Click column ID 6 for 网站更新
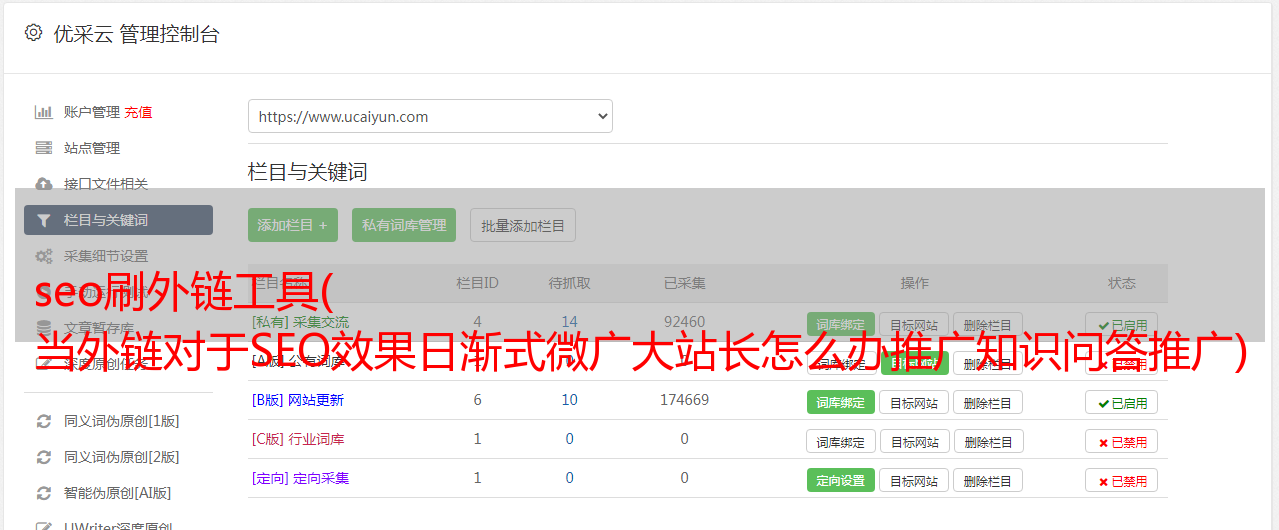Screen dimensions: 1279x530 (x=477, y=400)
